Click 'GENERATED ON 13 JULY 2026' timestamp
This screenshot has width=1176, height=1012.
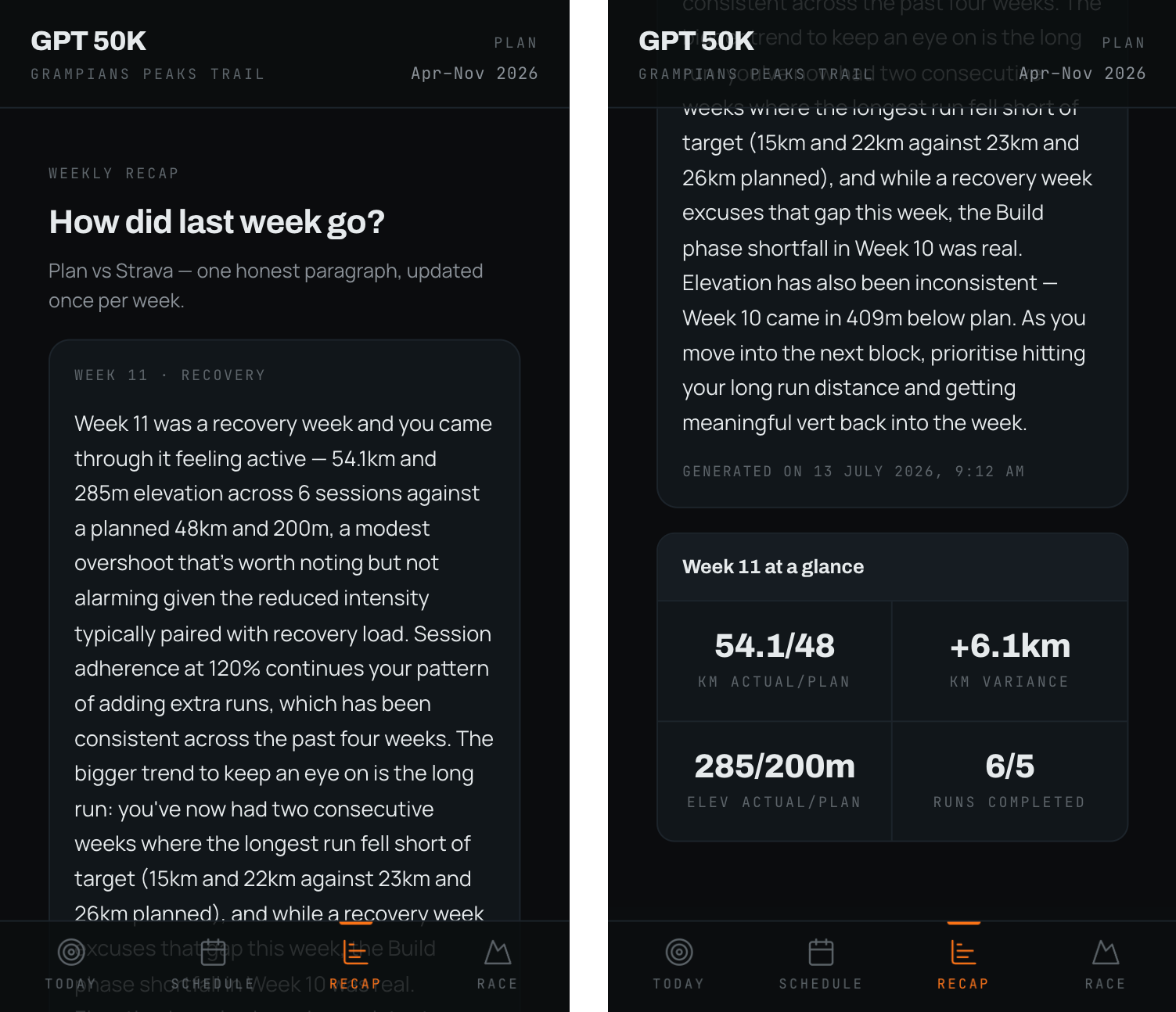(x=854, y=472)
